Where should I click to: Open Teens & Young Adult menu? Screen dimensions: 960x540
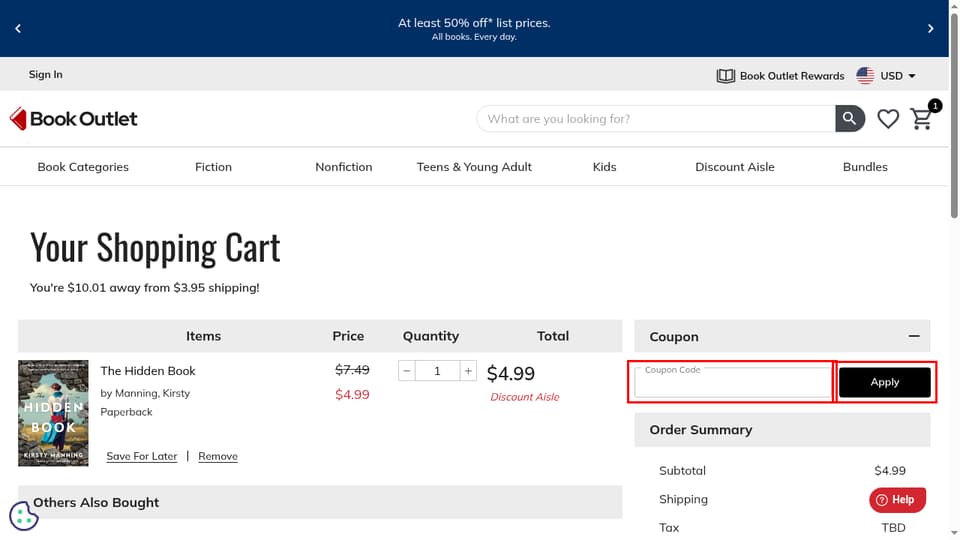[474, 167]
